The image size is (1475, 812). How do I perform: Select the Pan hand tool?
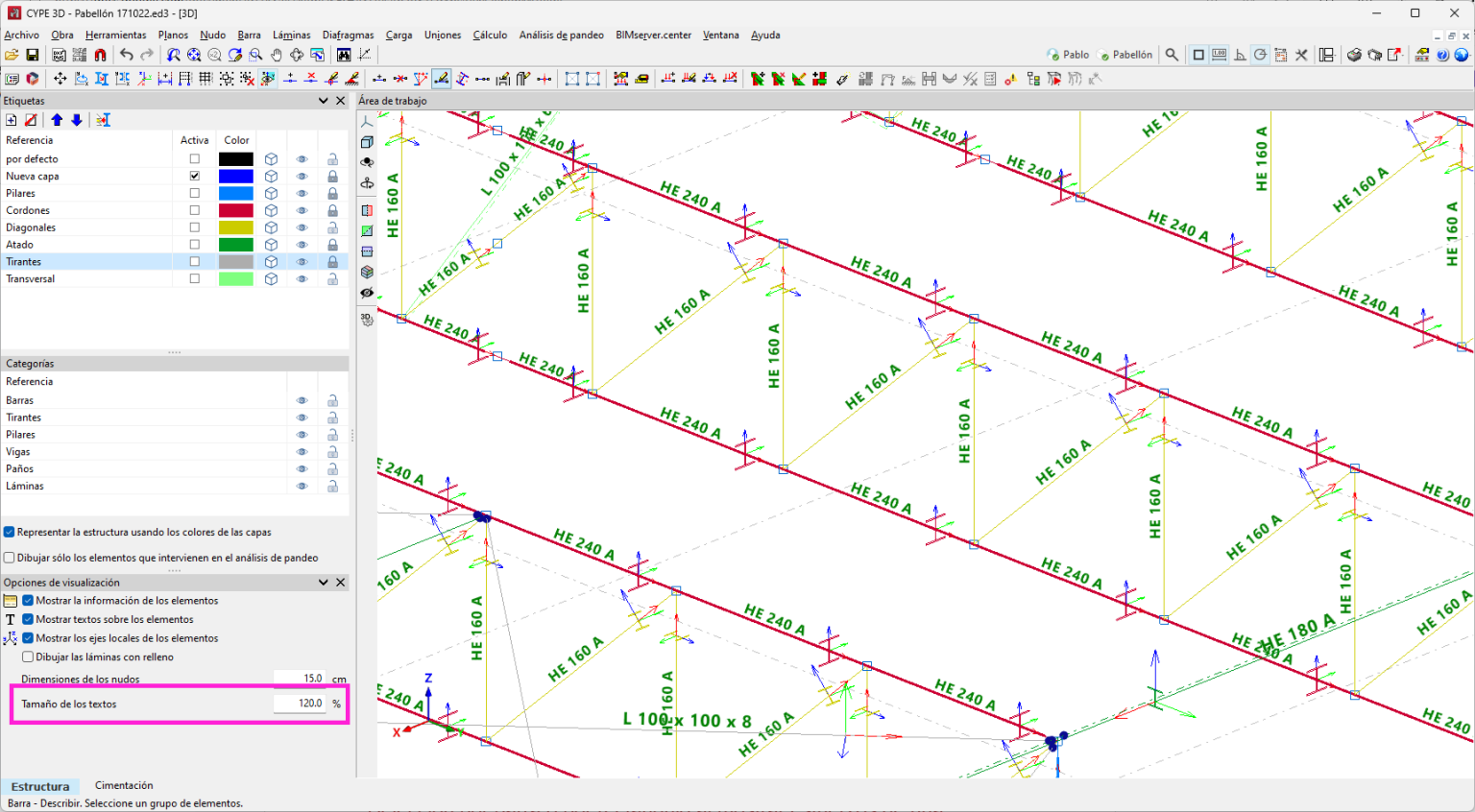click(x=277, y=56)
